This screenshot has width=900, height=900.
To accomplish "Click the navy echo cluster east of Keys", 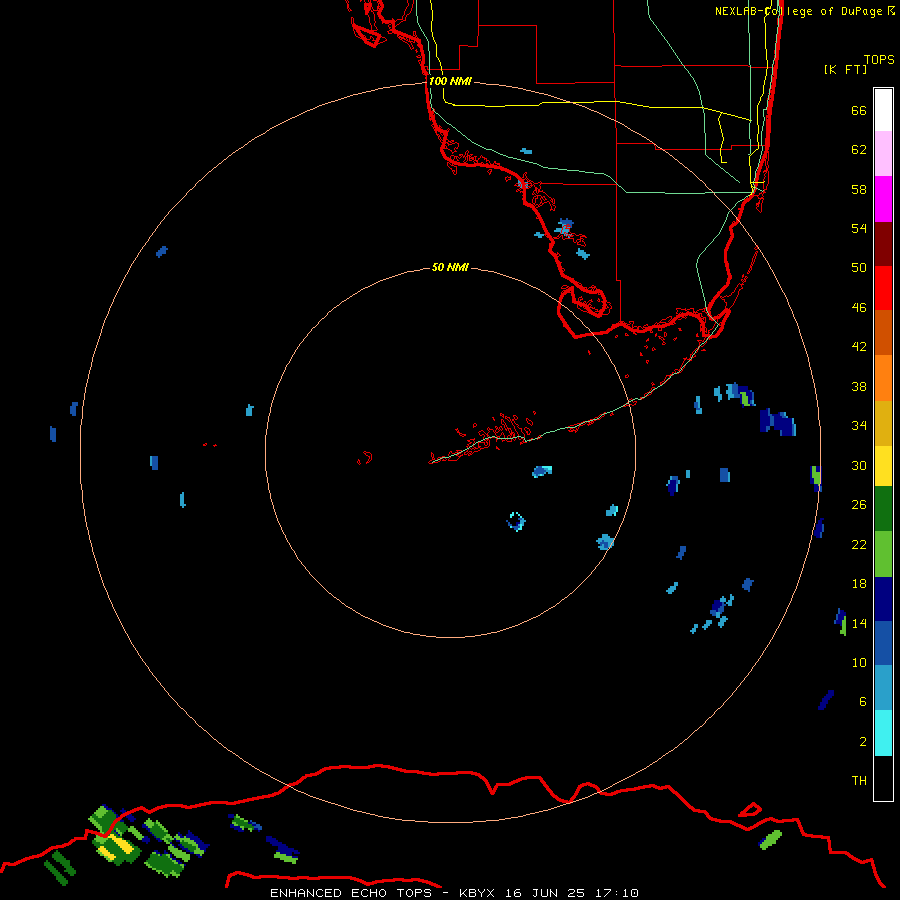I will click(778, 422).
